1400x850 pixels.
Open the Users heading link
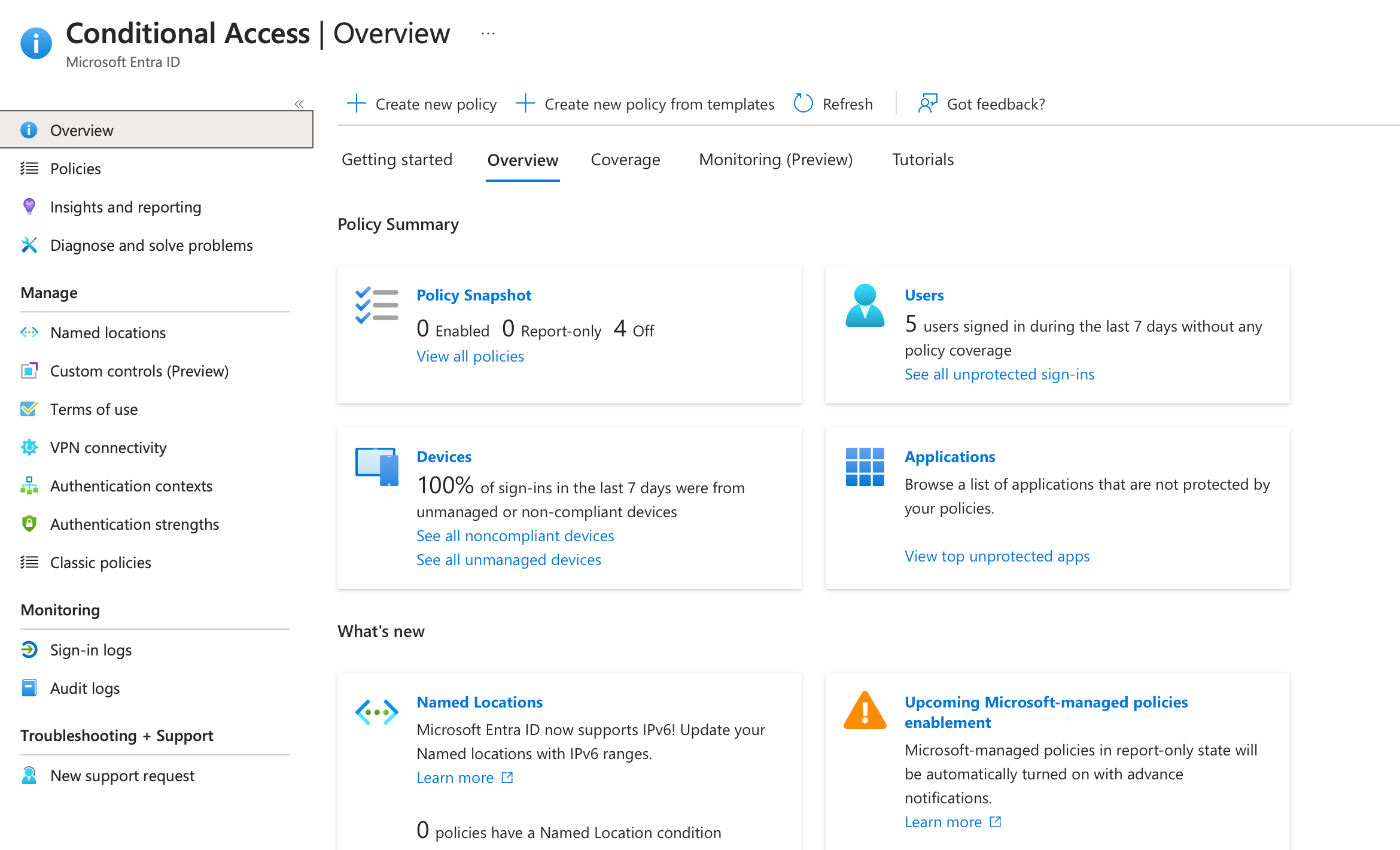pyautogui.click(x=924, y=295)
